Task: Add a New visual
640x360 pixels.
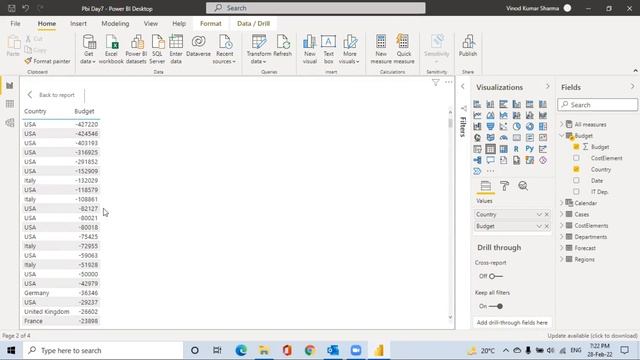Action: click(x=310, y=49)
